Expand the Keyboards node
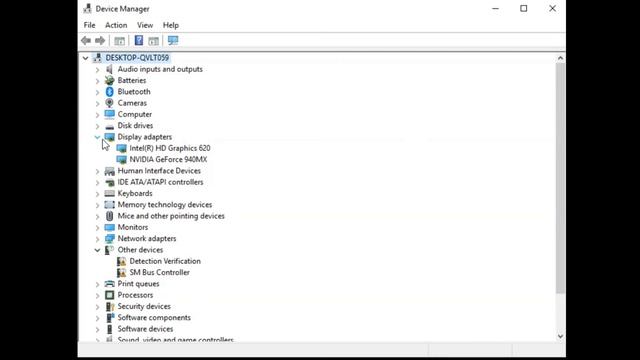The height and width of the screenshot is (360, 640). pyautogui.click(x=97, y=194)
